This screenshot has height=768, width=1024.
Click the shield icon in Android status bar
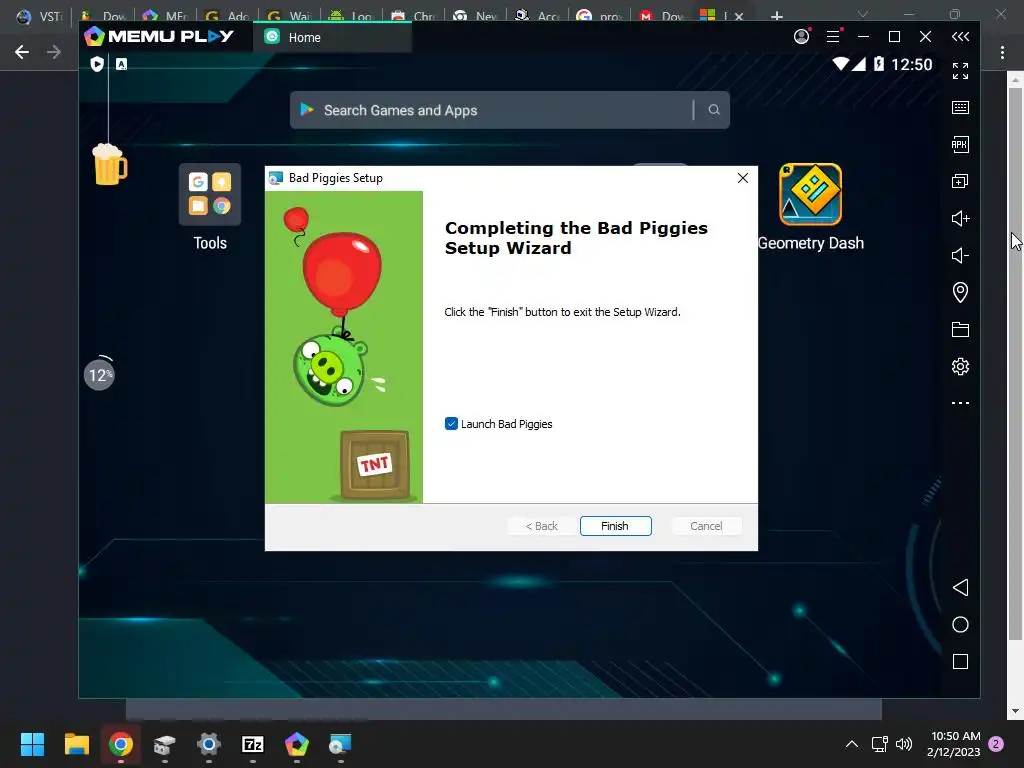coord(97,63)
